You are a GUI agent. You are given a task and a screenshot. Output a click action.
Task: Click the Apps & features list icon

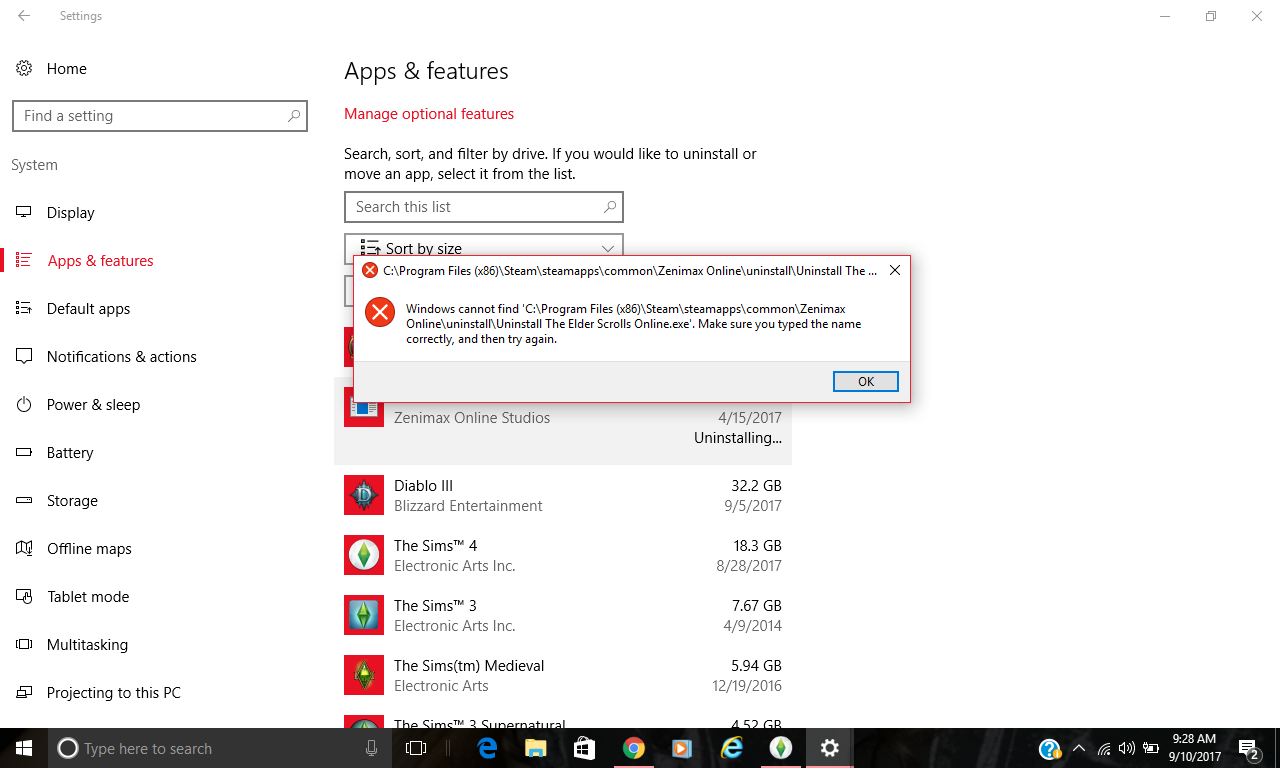(x=25, y=261)
